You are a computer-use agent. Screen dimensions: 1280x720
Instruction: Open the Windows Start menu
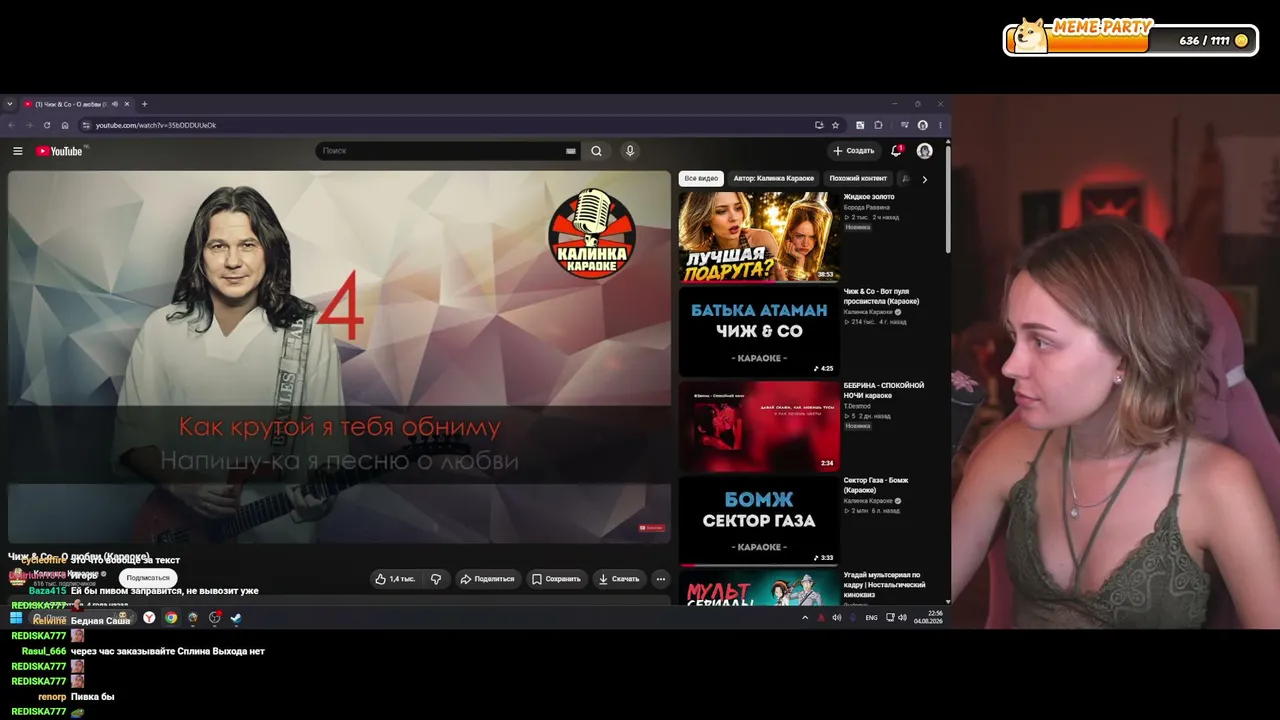coord(16,618)
